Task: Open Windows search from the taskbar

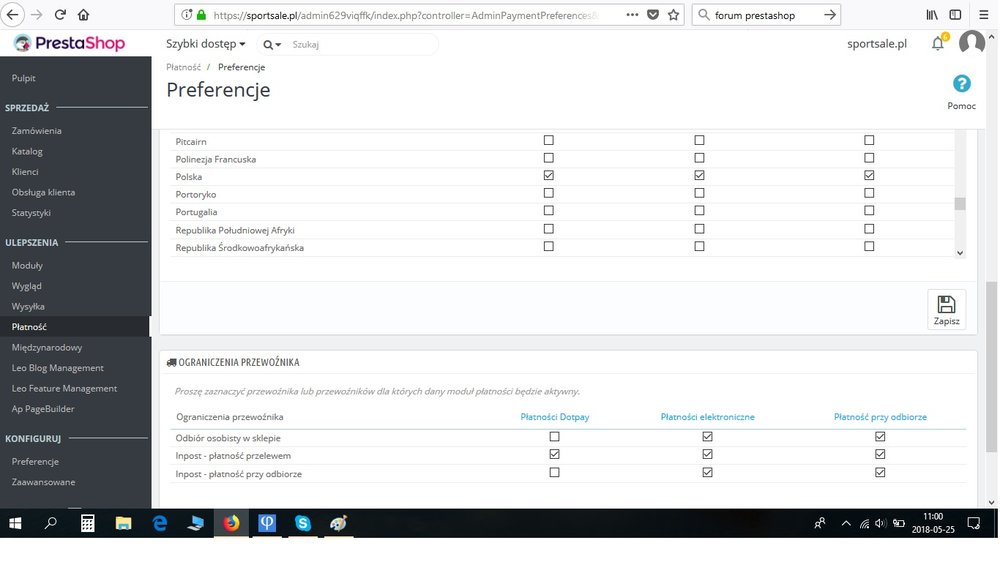Action: (x=50, y=524)
